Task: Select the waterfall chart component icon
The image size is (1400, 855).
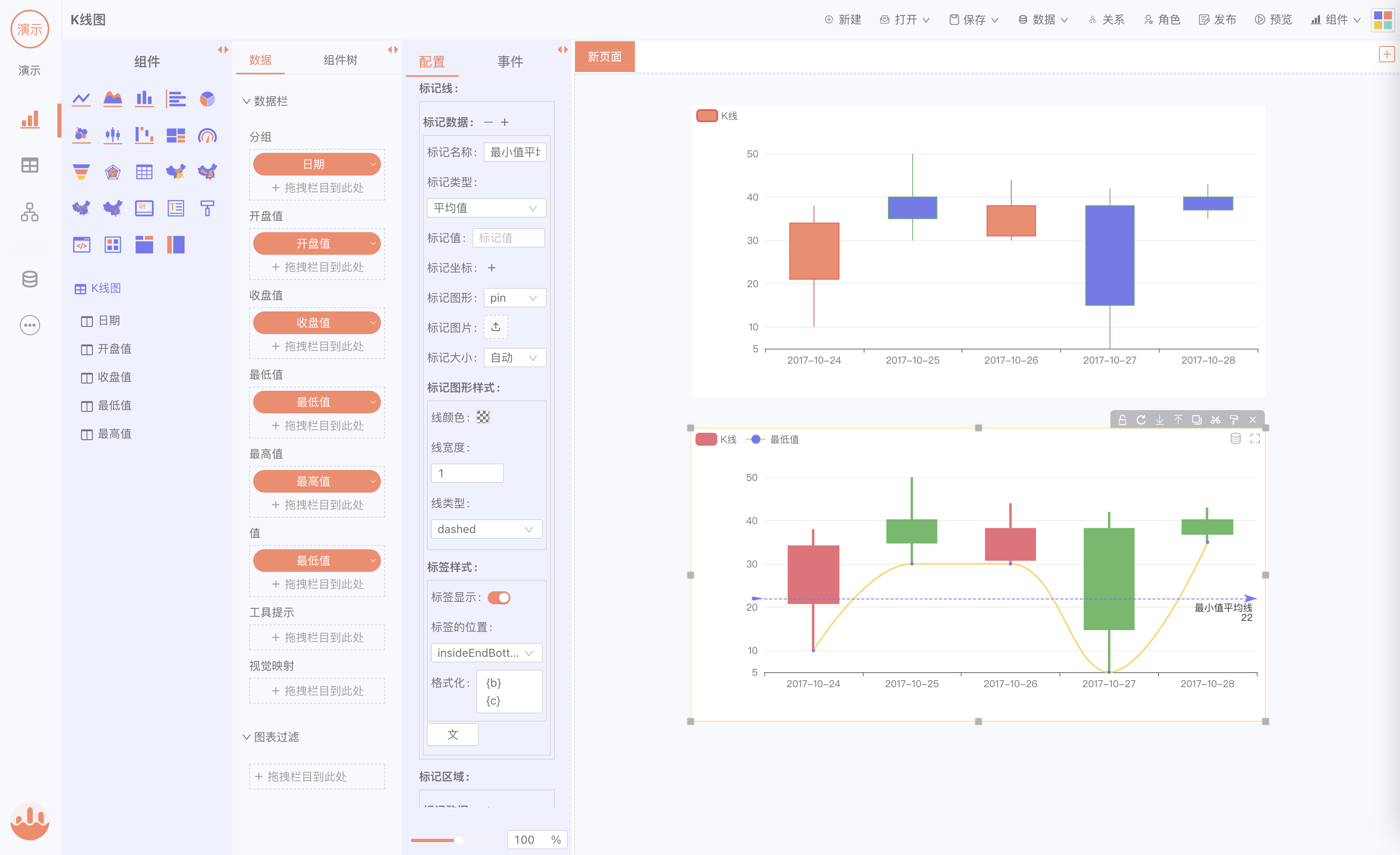Action: [x=144, y=135]
